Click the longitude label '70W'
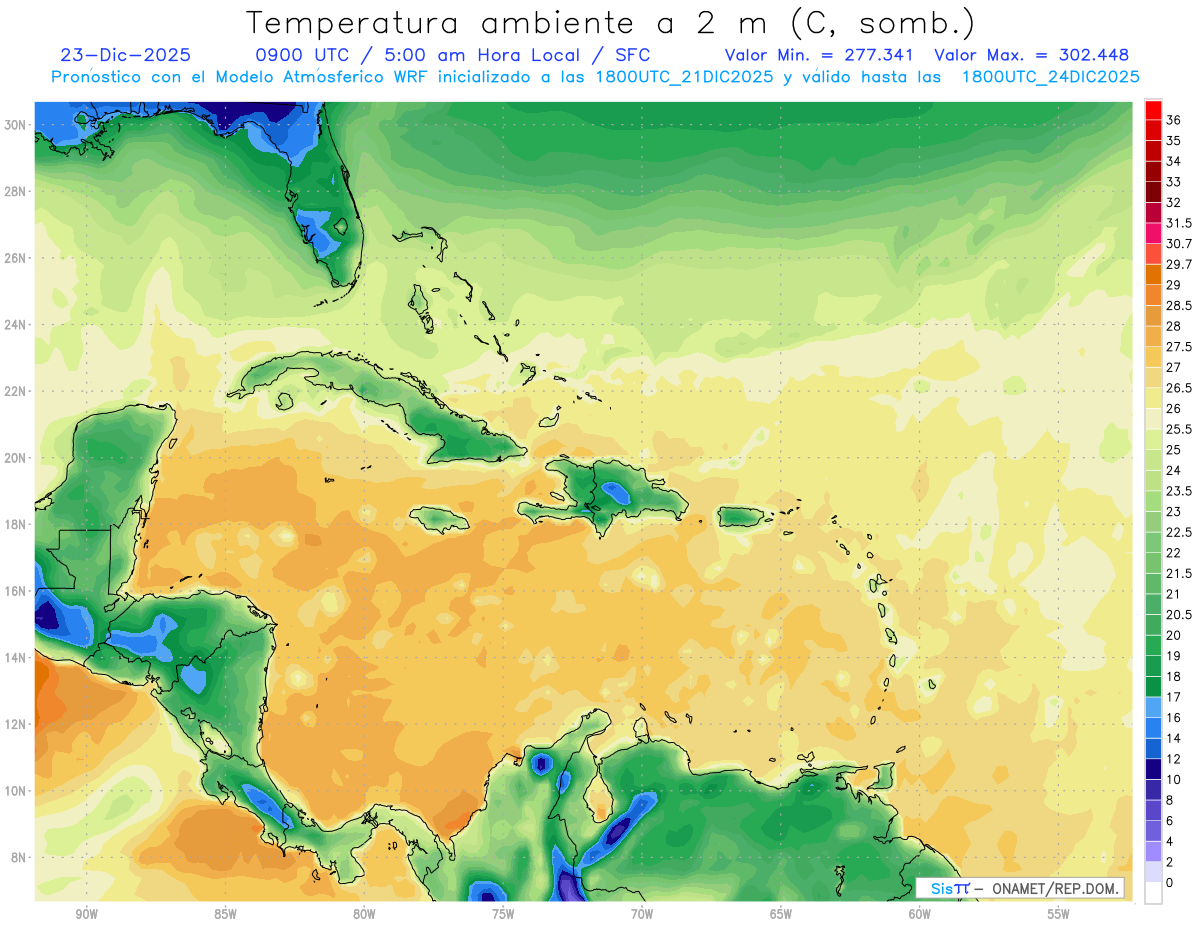Screen dimensions: 1200x927 642,913
